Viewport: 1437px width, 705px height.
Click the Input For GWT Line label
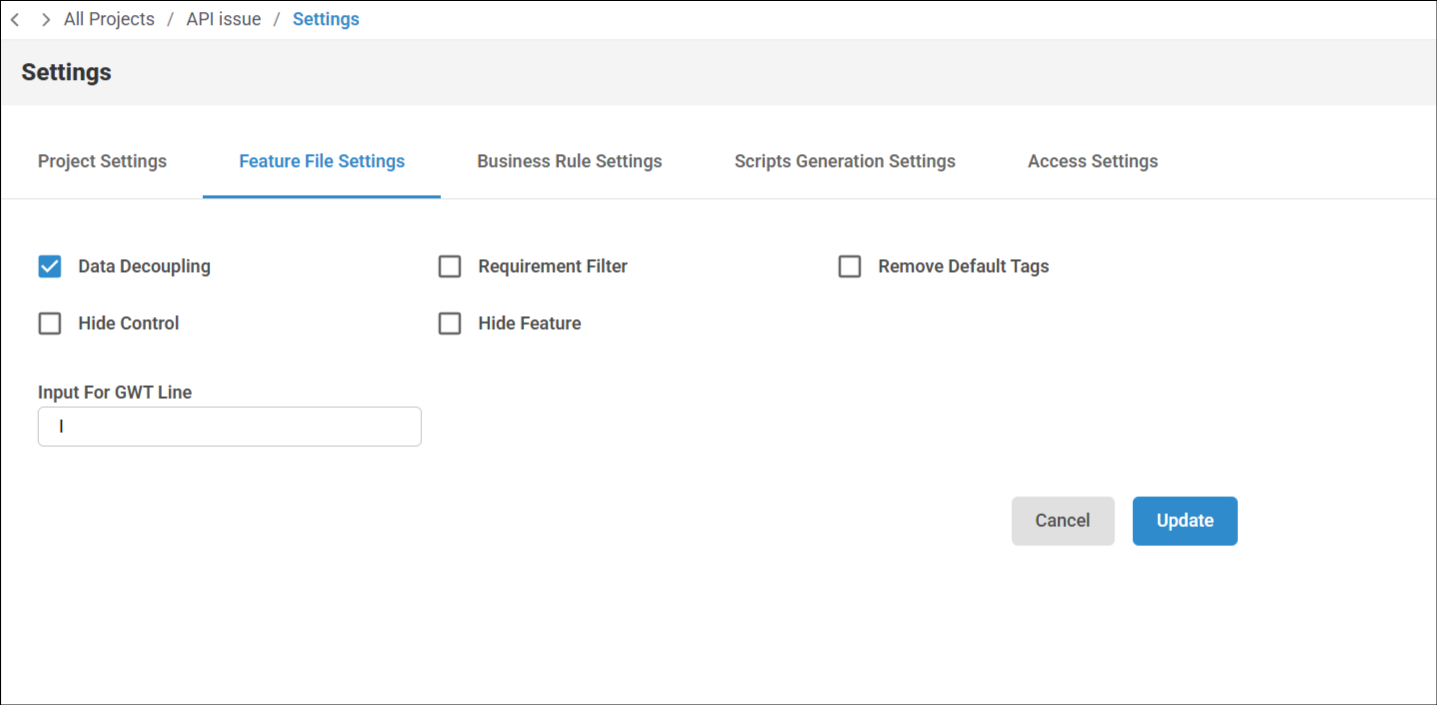click(x=115, y=392)
